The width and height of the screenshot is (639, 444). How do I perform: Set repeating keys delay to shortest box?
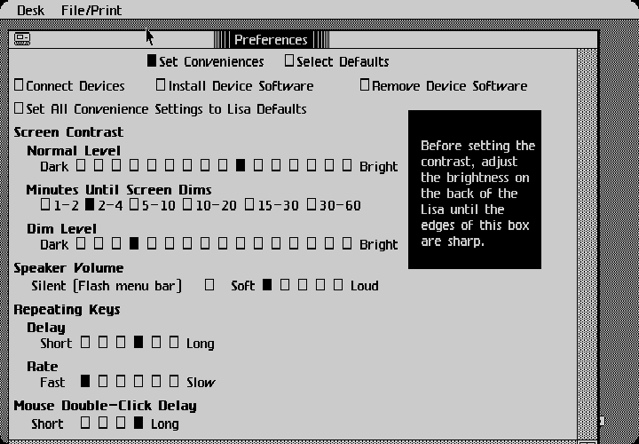[85, 342]
